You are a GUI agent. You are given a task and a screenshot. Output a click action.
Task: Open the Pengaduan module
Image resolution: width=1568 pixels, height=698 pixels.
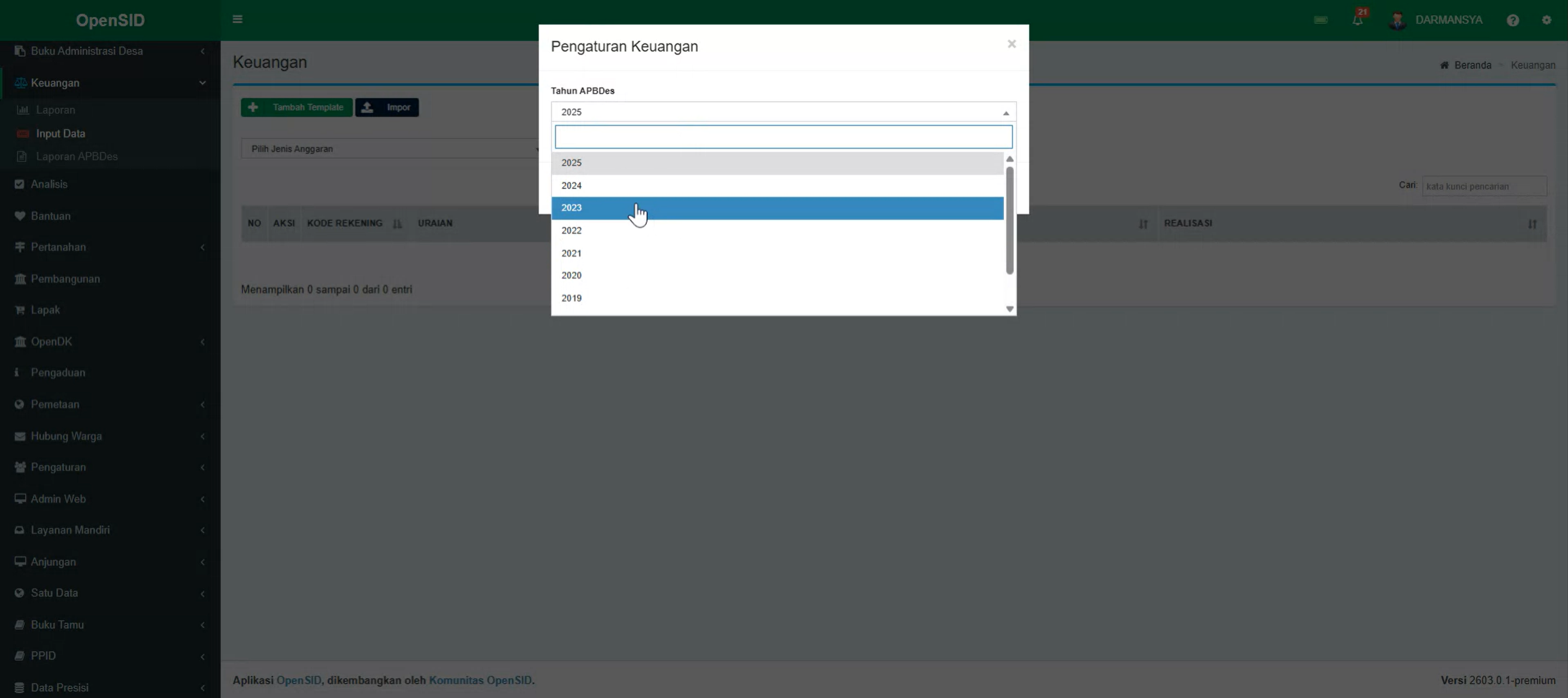point(58,372)
